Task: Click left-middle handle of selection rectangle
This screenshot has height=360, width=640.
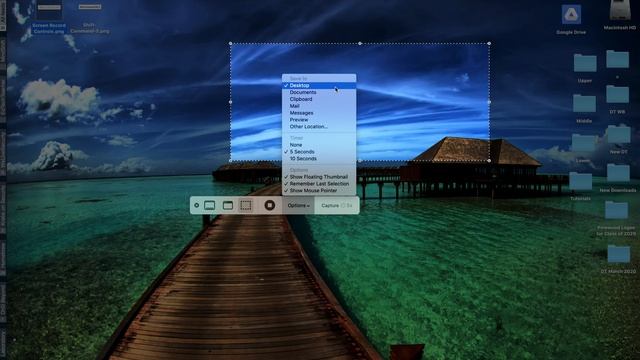Action: point(231,102)
